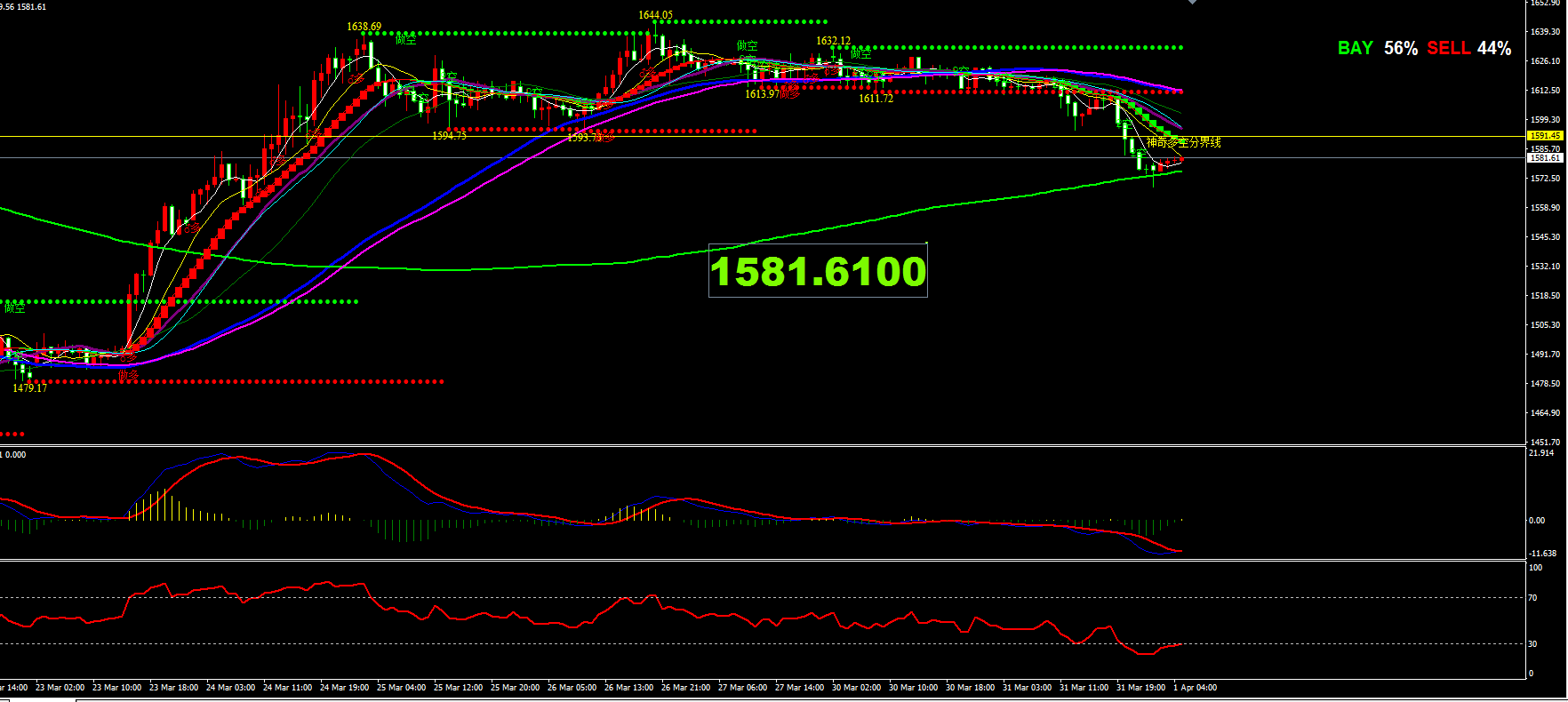Click the 1532.10 price axis value
The height and width of the screenshot is (702, 1568).
[x=1545, y=267]
